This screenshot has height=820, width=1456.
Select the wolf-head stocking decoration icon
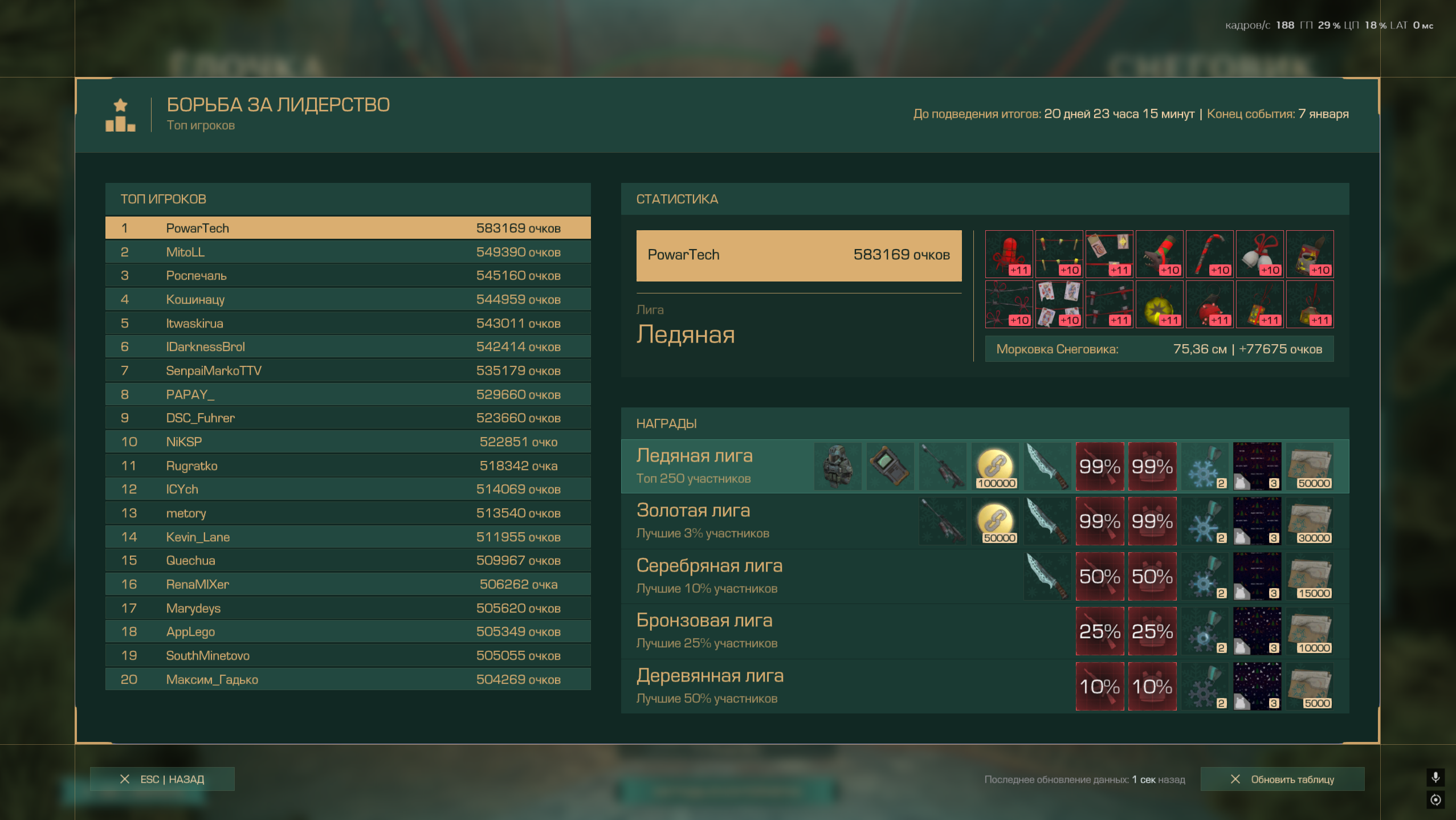click(x=1159, y=254)
